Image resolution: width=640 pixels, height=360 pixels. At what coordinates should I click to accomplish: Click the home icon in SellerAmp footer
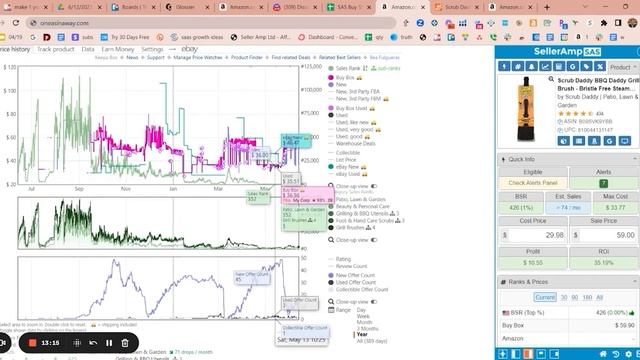point(603,354)
